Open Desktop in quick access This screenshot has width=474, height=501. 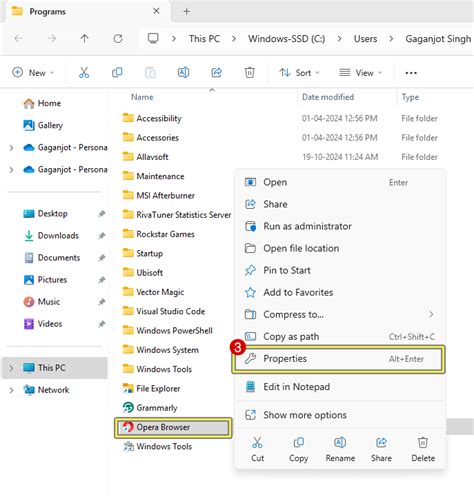(46, 214)
